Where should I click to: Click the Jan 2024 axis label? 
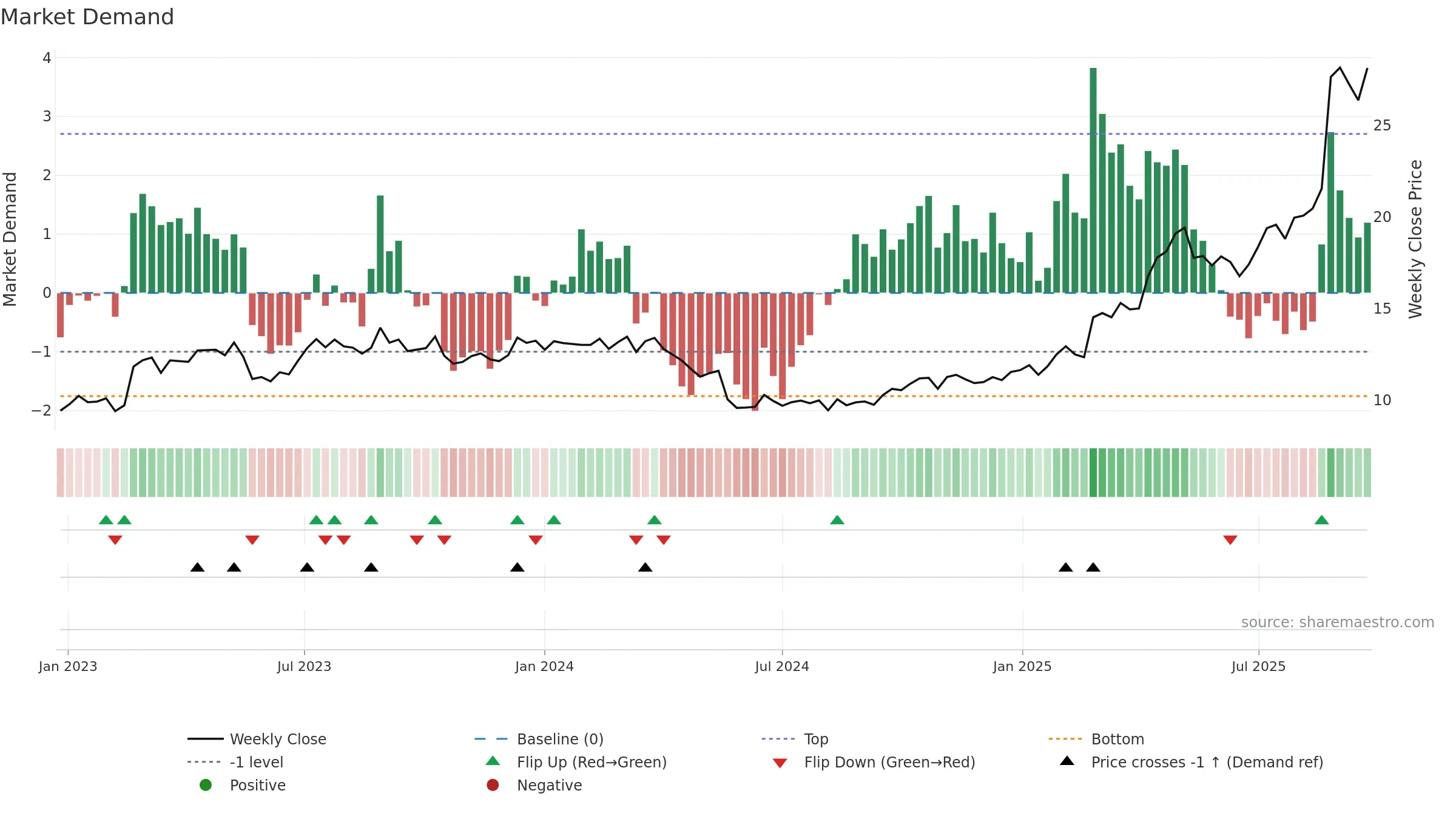(x=544, y=666)
